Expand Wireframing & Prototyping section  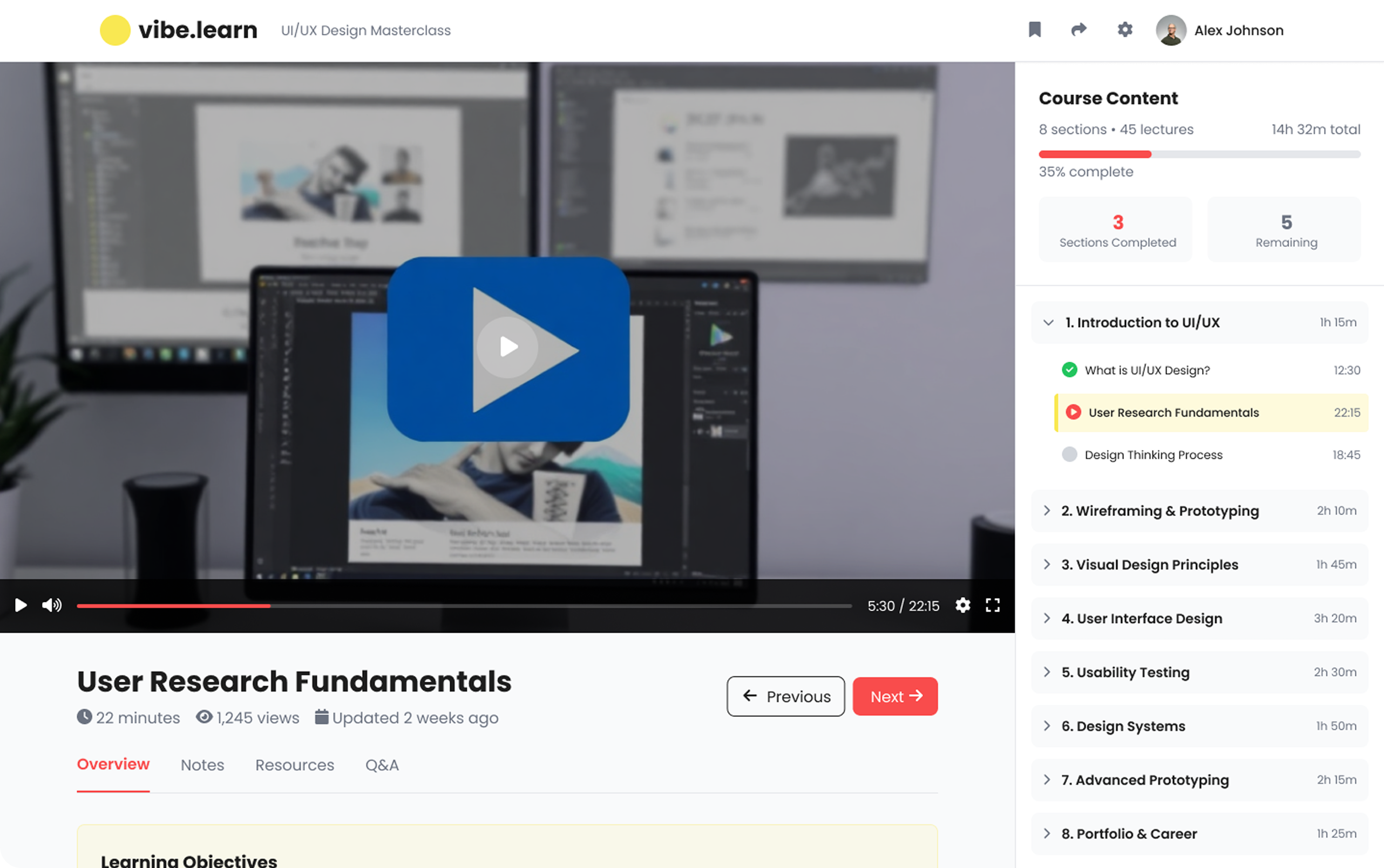pos(1047,510)
